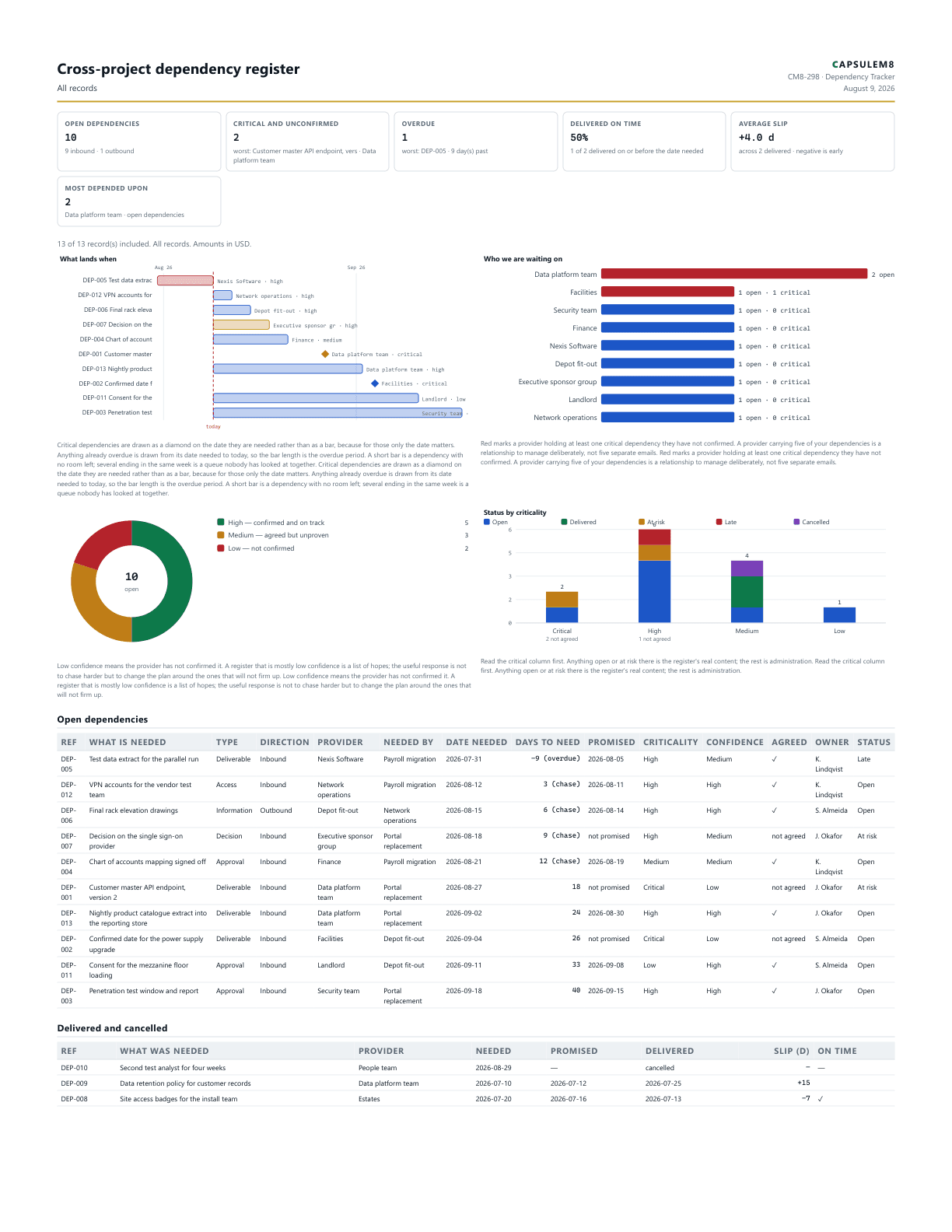This screenshot has height=1232, width=952.
Task: Sort by the Confidence column header
Action: pos(735,742)
